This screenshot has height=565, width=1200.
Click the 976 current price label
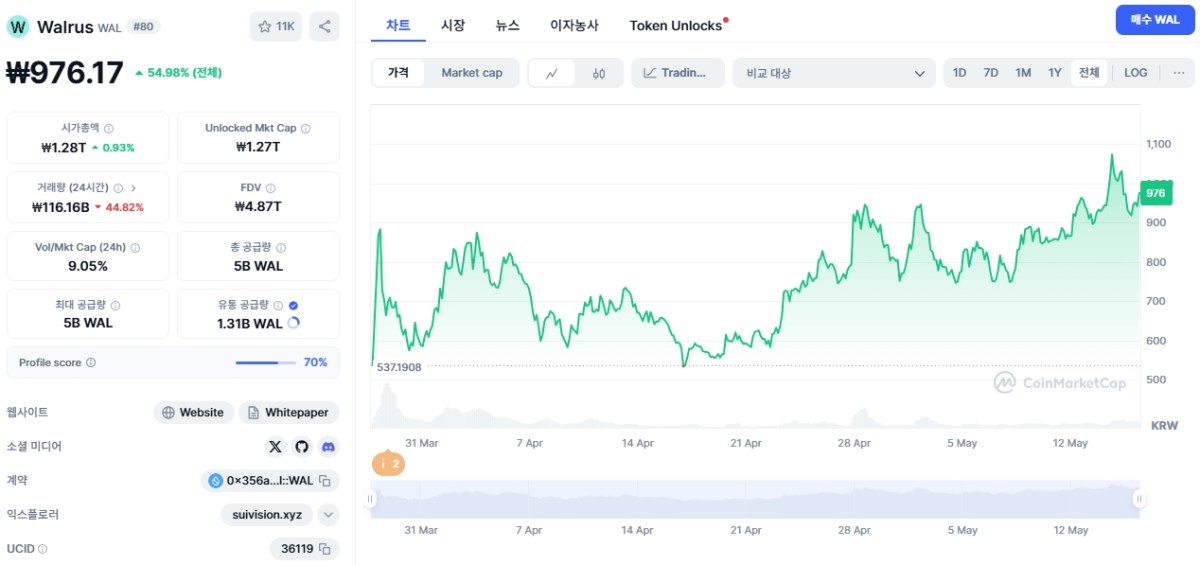(x=1156, y=193)
